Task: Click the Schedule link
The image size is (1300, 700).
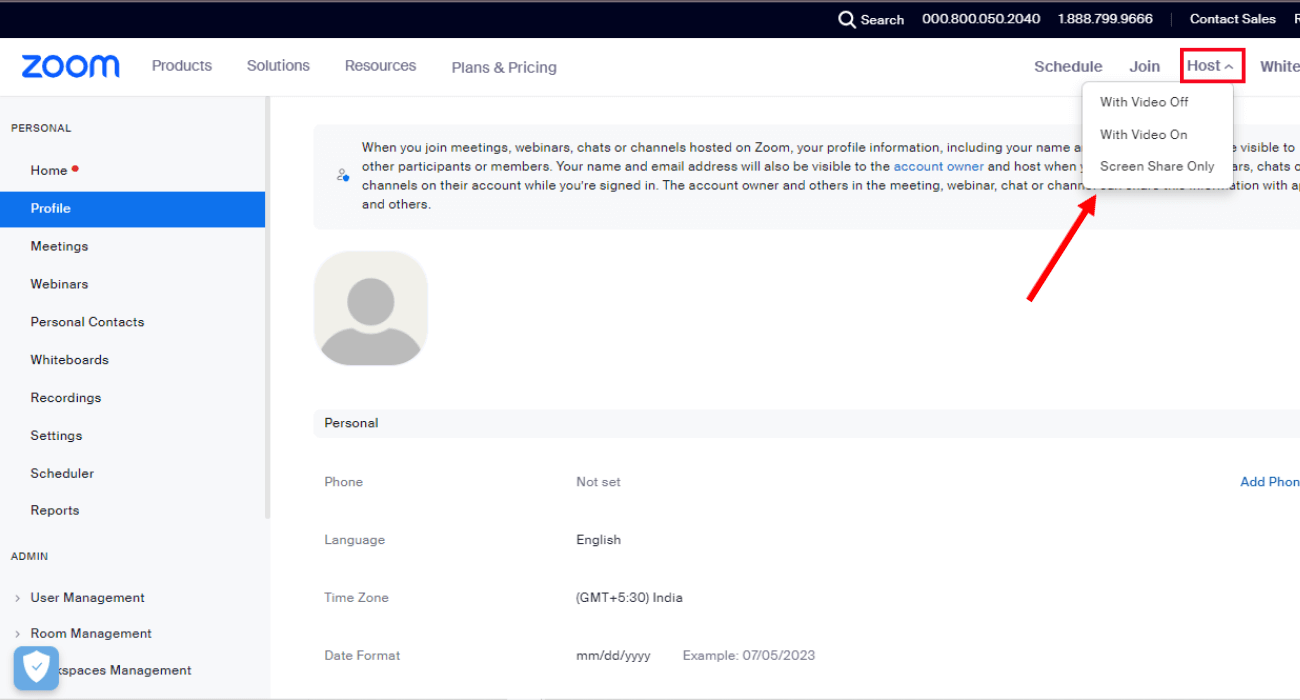Action: (x=1068, y=67)
